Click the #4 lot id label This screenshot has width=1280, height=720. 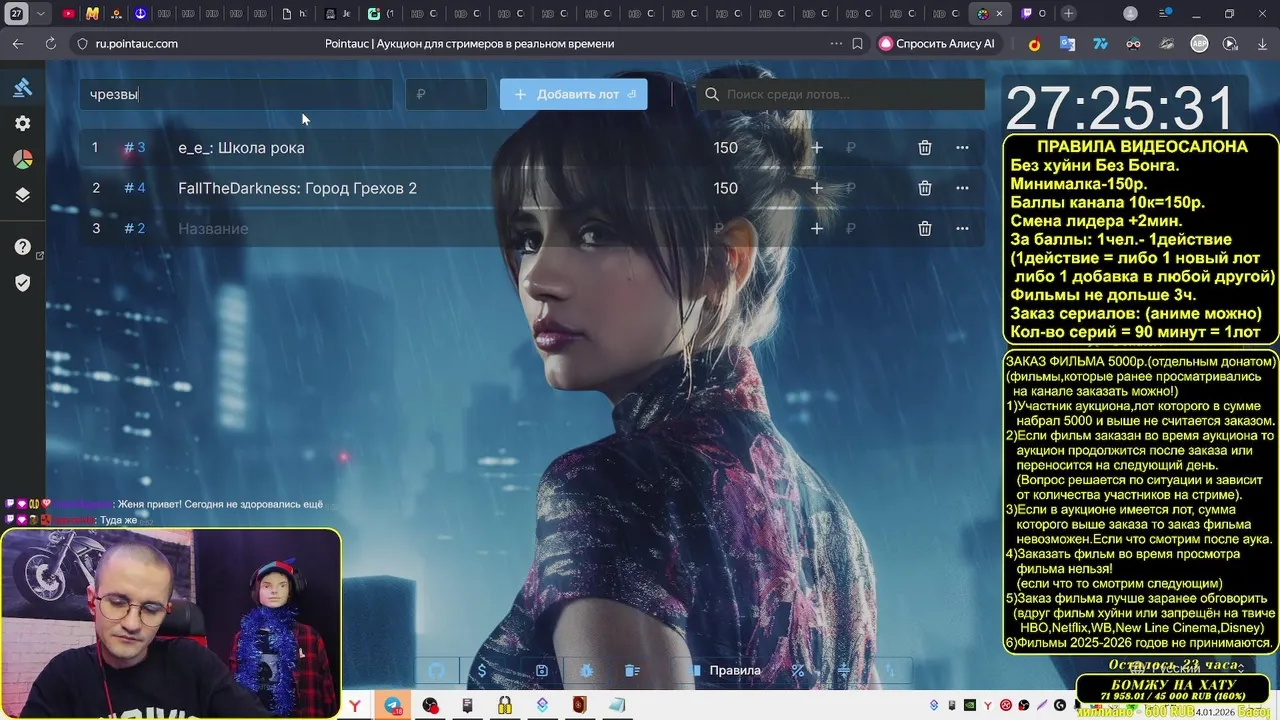135,188
